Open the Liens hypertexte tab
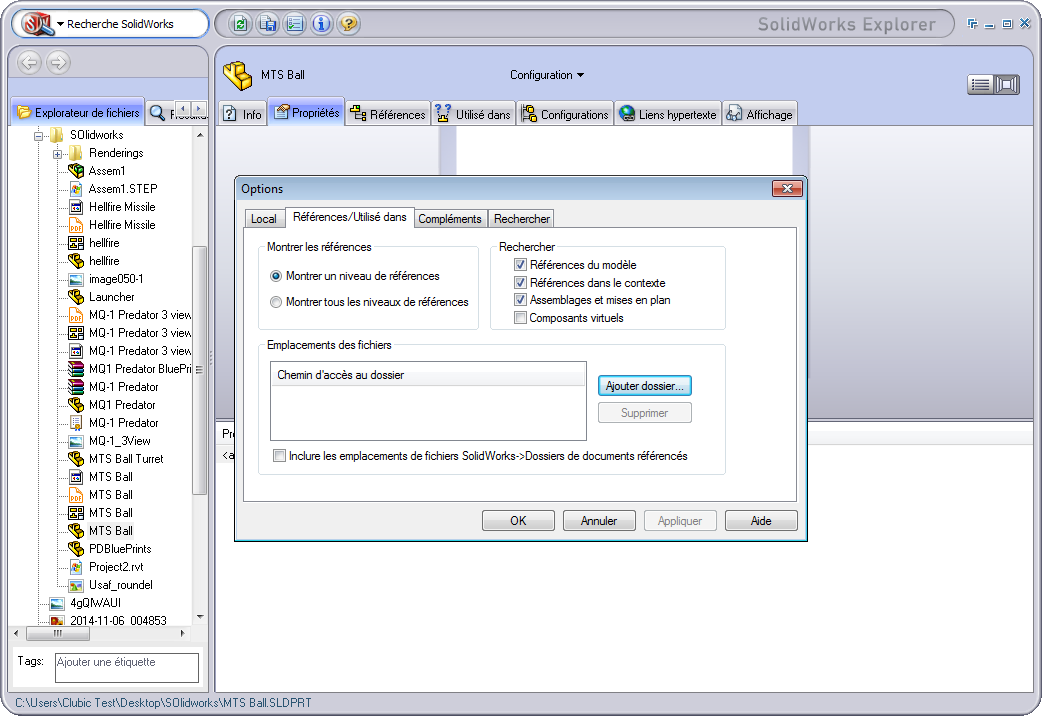The height and width of the screenshot is (716, 1042). (668, 114)
